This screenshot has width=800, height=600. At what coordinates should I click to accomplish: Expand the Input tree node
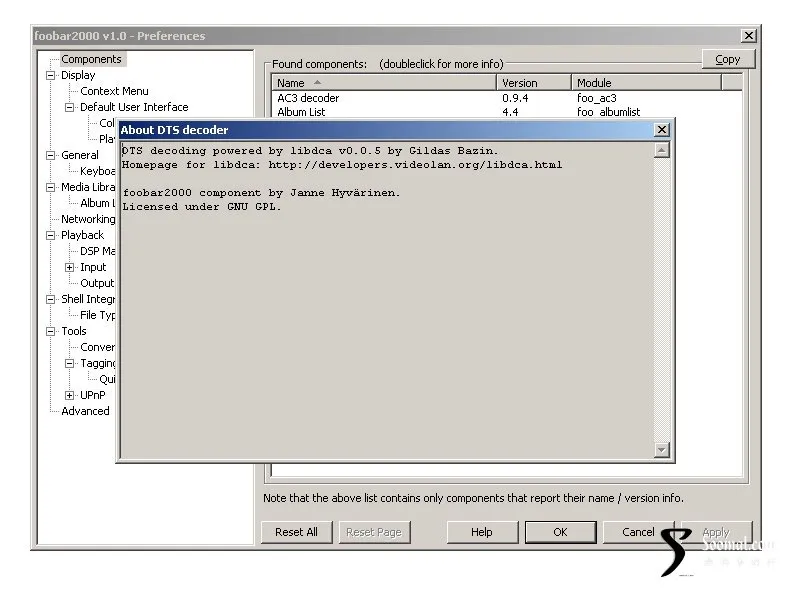point(69,267)
